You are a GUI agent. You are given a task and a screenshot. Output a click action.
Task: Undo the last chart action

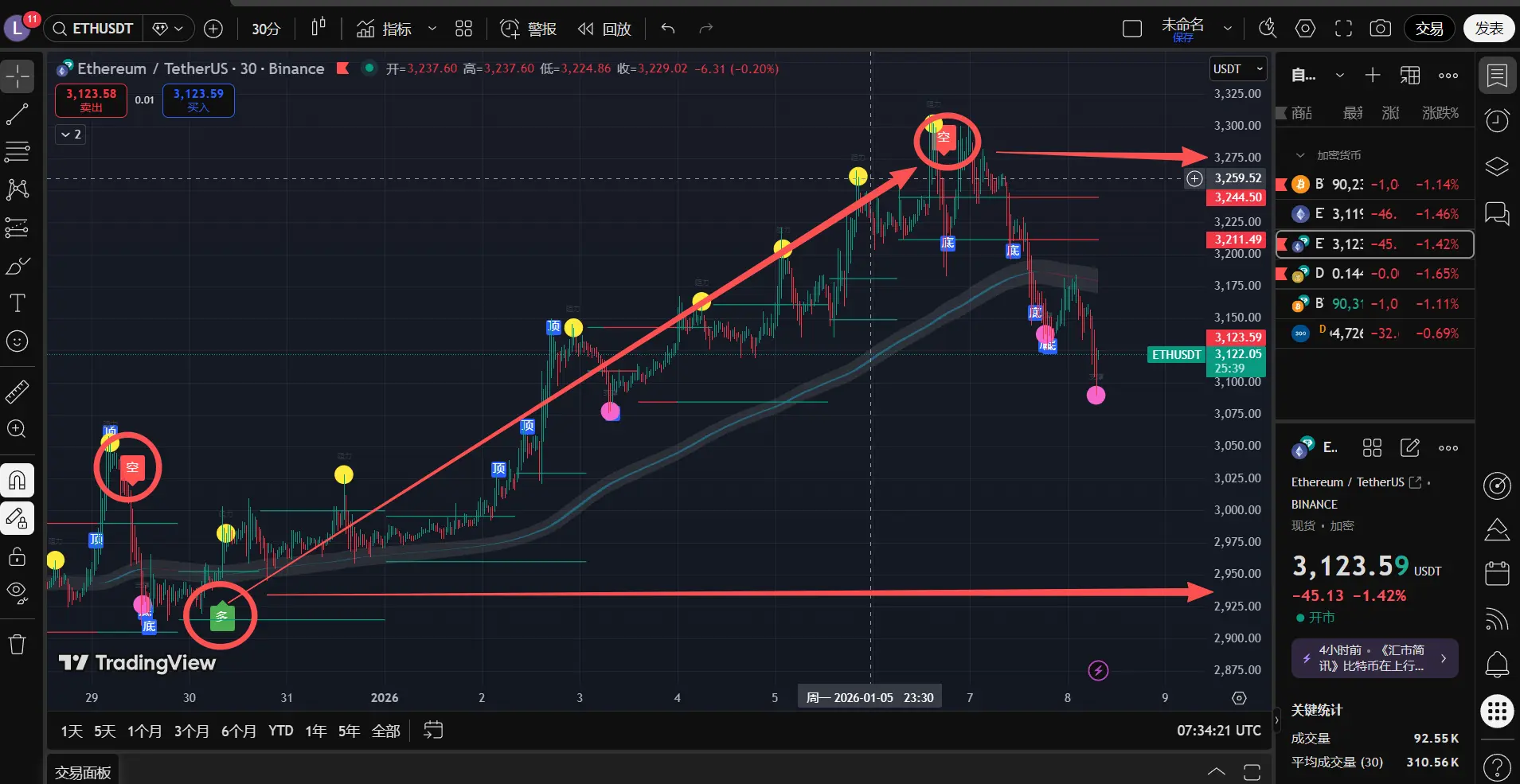tap(668, 29)
